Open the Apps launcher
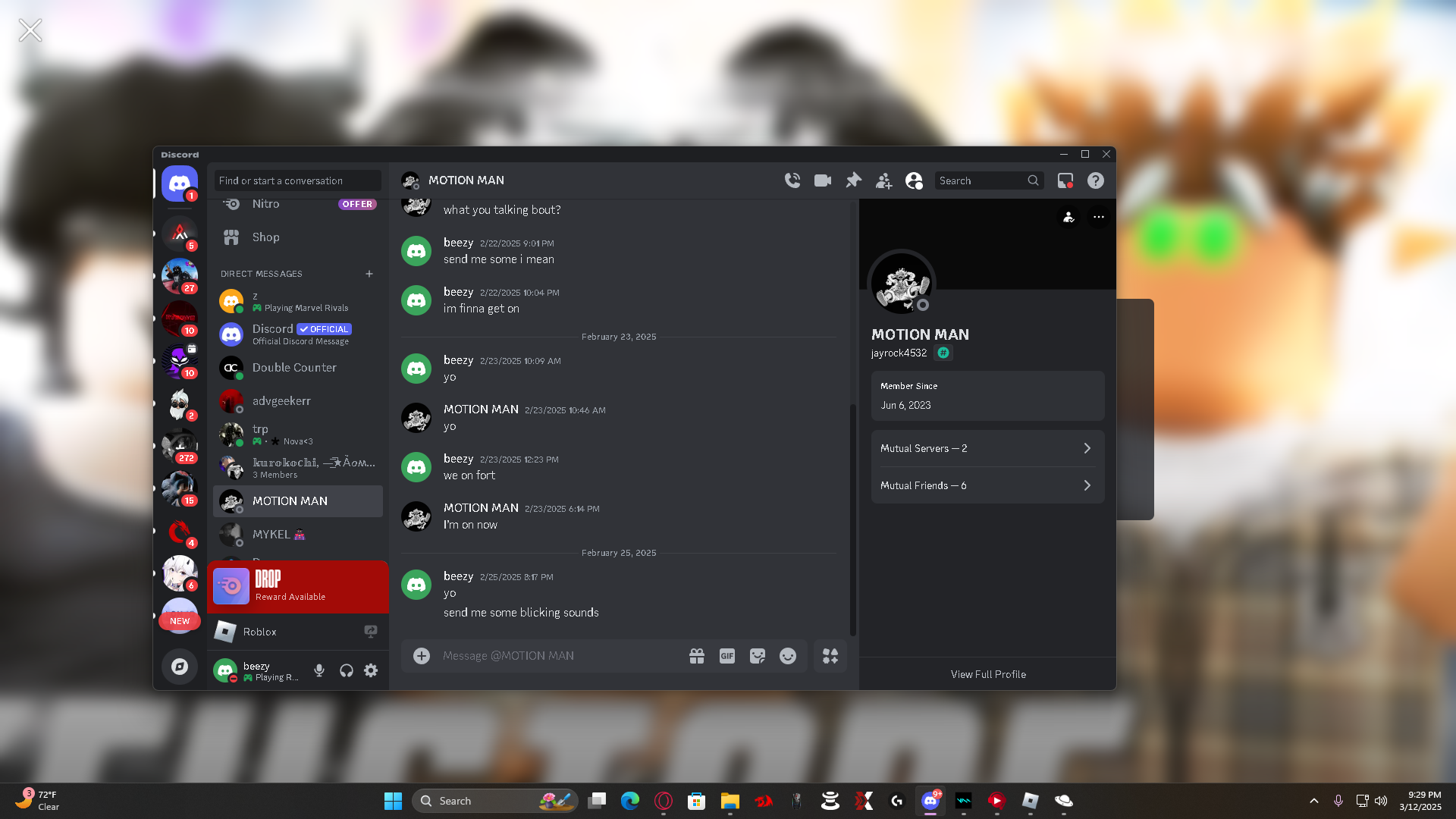The image size is (1456, 819). 830,656
